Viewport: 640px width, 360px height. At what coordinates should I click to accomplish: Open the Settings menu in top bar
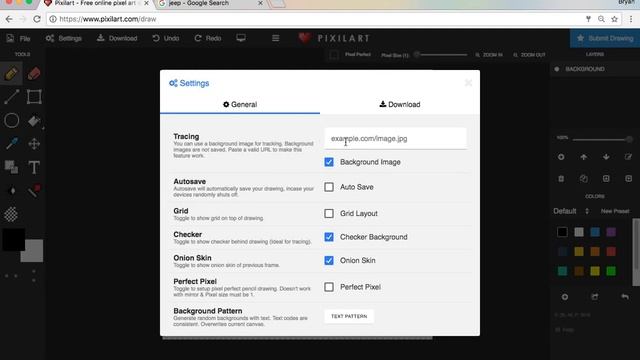tap(64, 38)
